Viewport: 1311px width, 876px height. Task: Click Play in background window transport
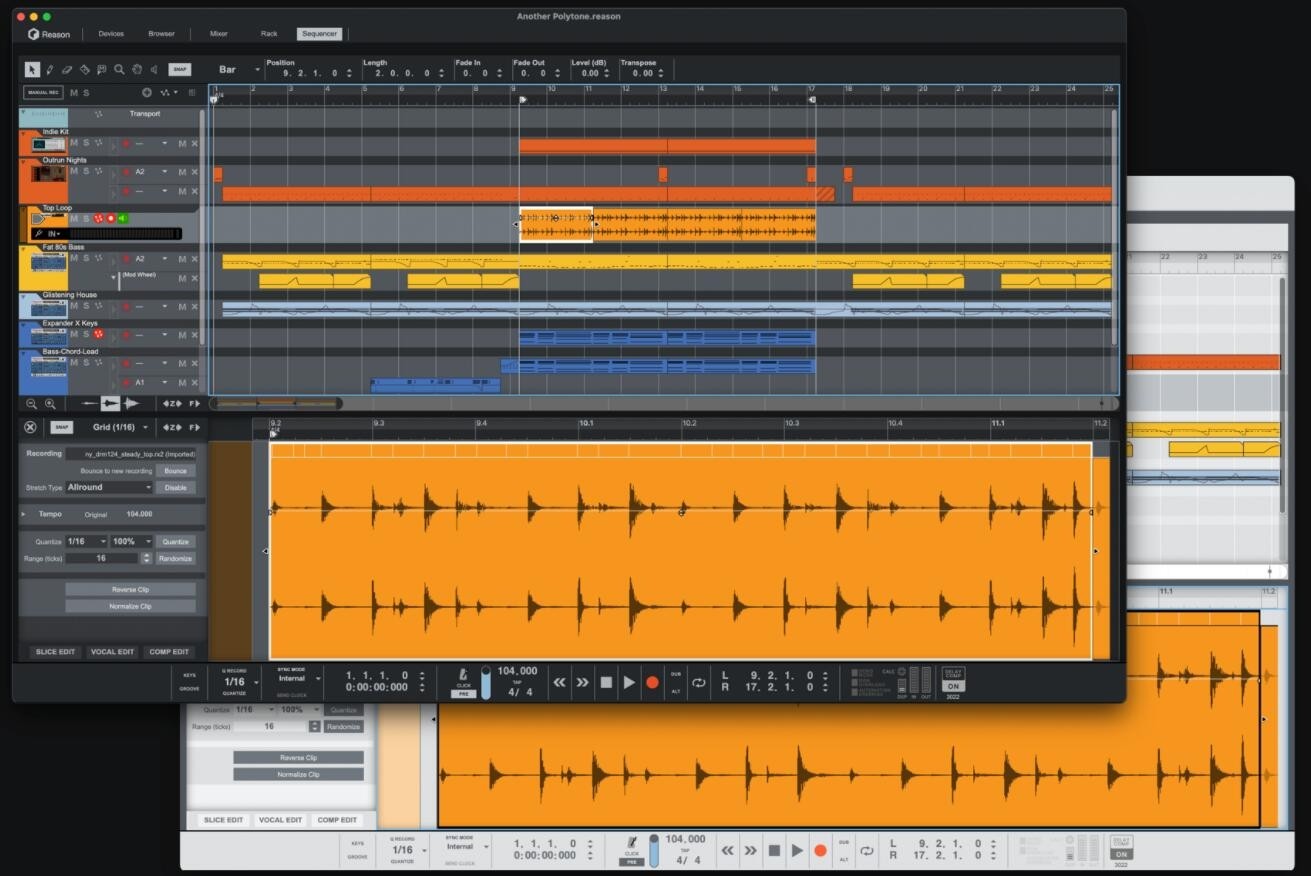(x=797, y=850)
